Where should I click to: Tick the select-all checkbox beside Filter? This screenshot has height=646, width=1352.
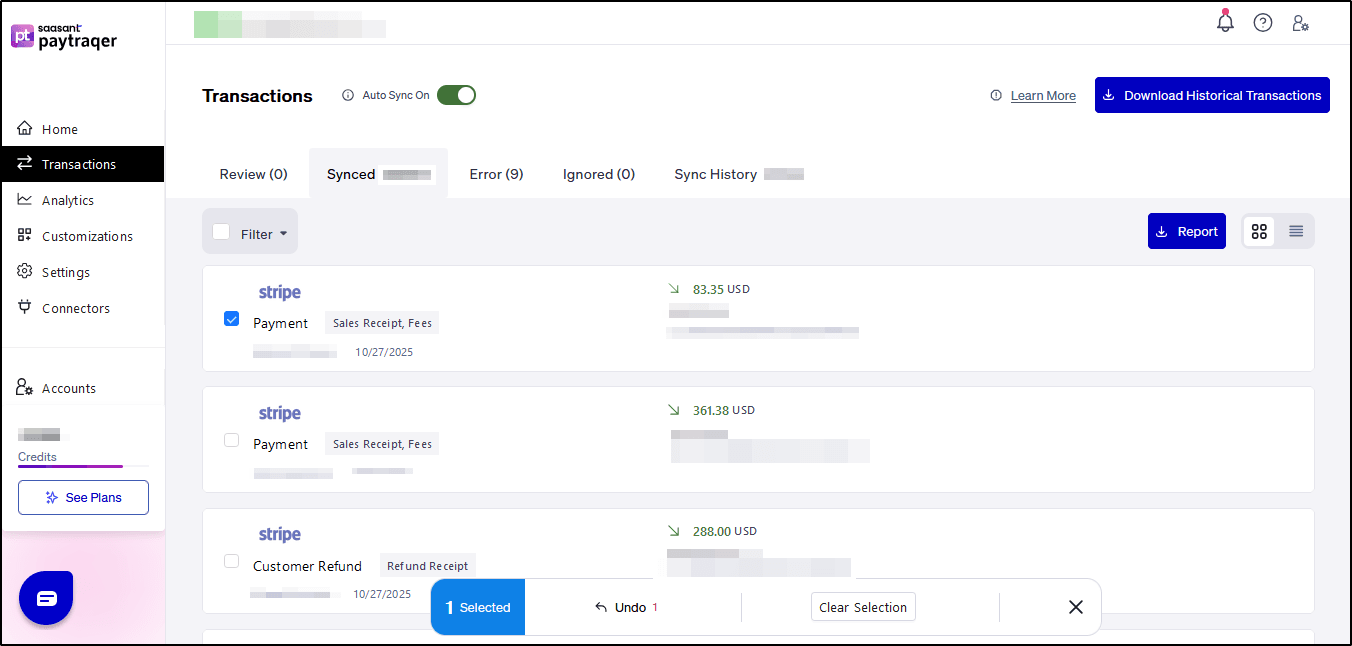tap(221, 232)
